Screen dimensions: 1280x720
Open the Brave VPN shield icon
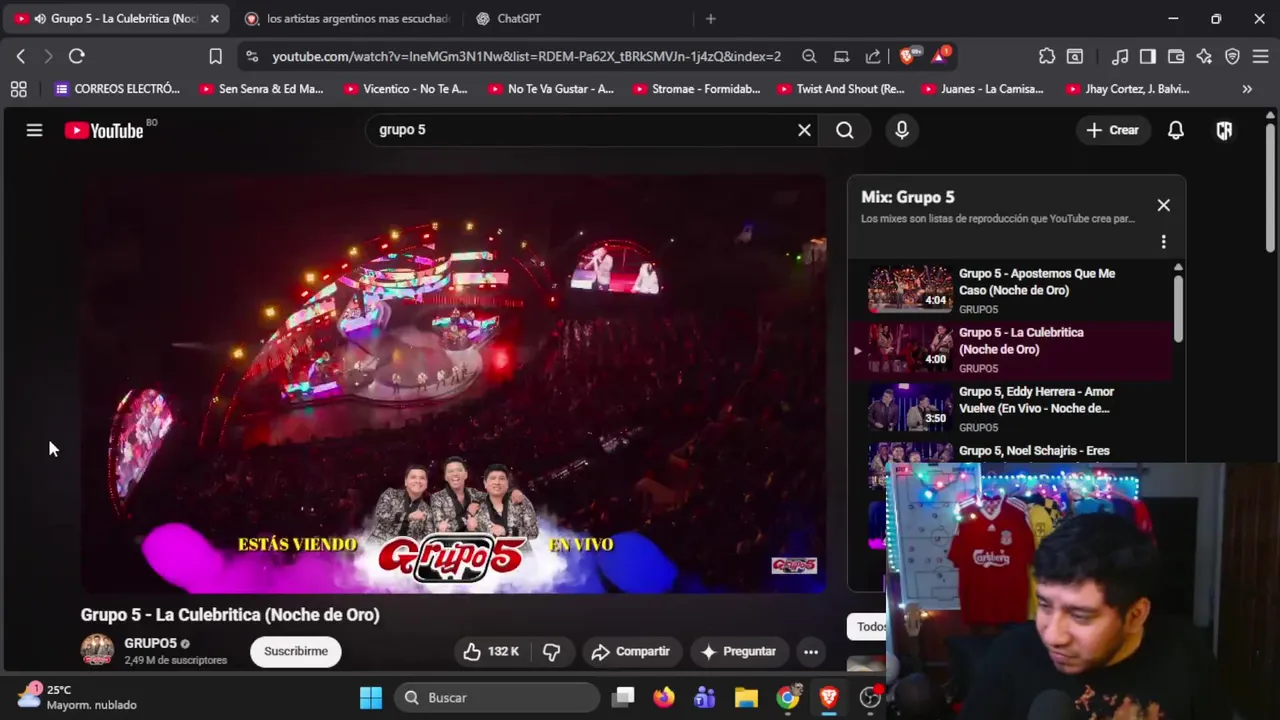click(1232, 57)
